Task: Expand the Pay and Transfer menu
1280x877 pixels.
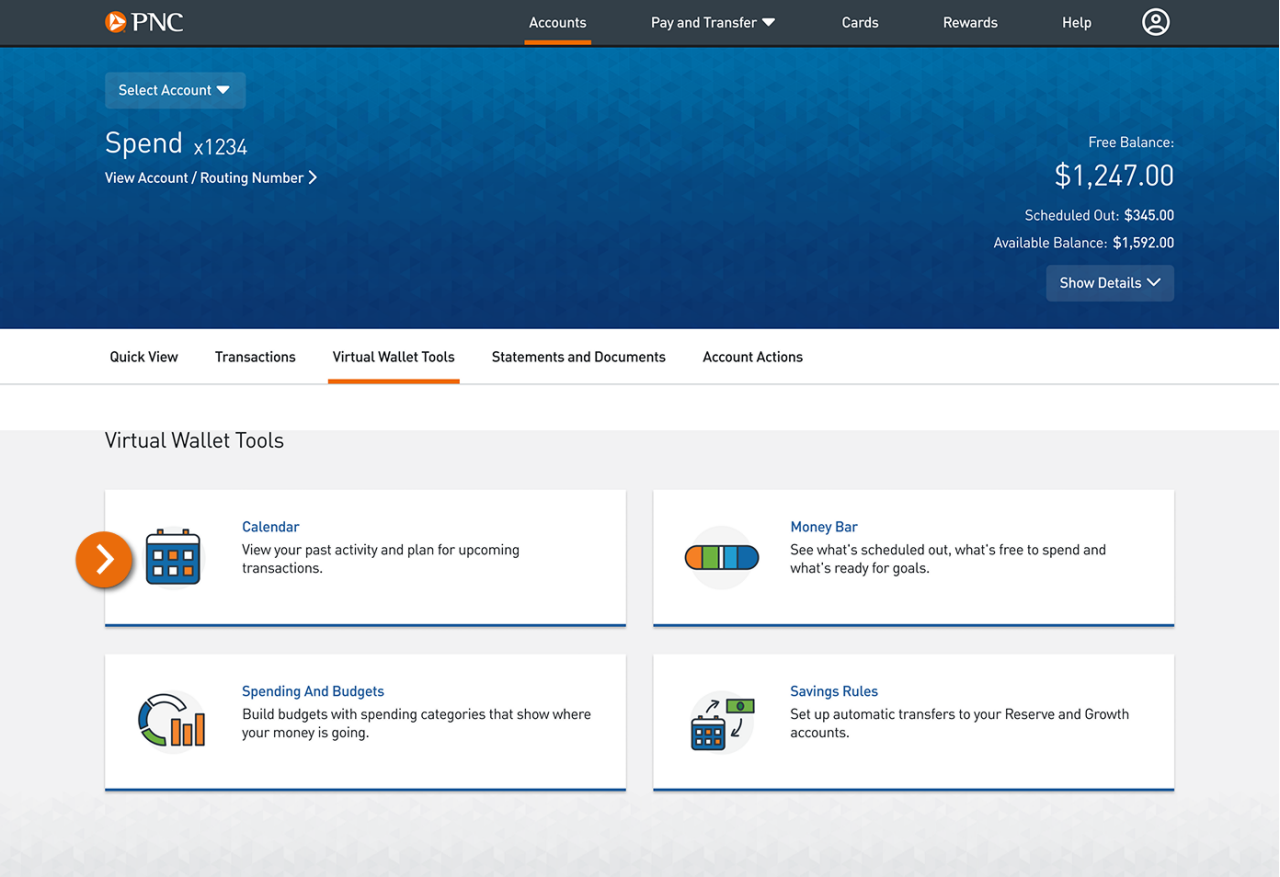Action: [x=712, y=22]
